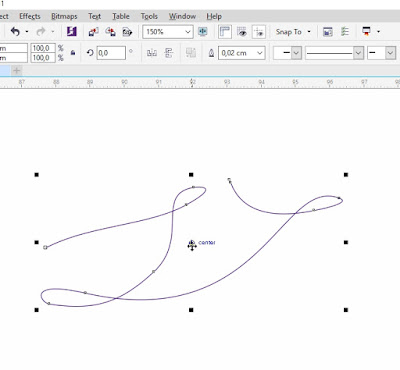Viewport: 400px width, 370px height.
Task: Click the rotation angle field showing 0,0
Action: (111, 53)
